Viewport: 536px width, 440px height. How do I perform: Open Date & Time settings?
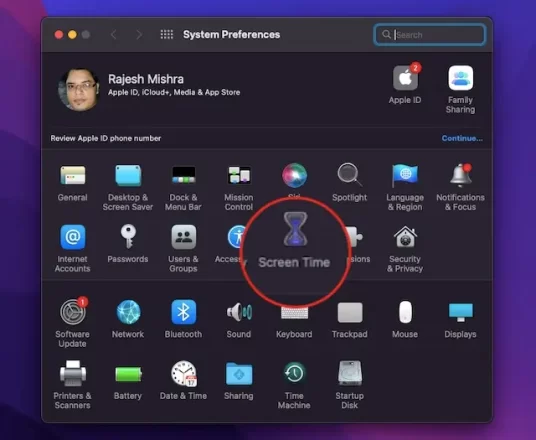184,373
